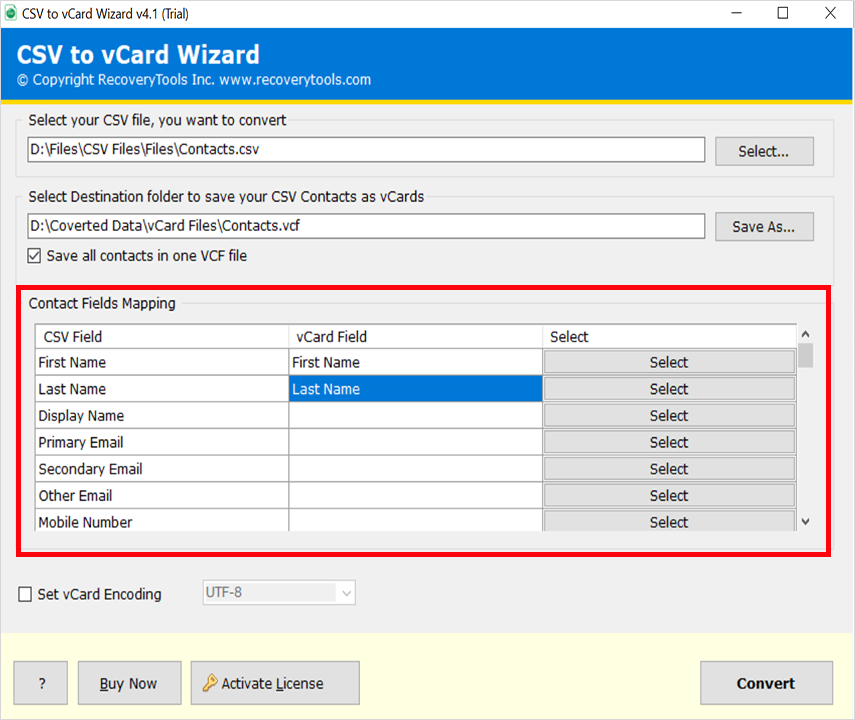
Task: Click the First Name vCard field cell
Action: [416, 362]
